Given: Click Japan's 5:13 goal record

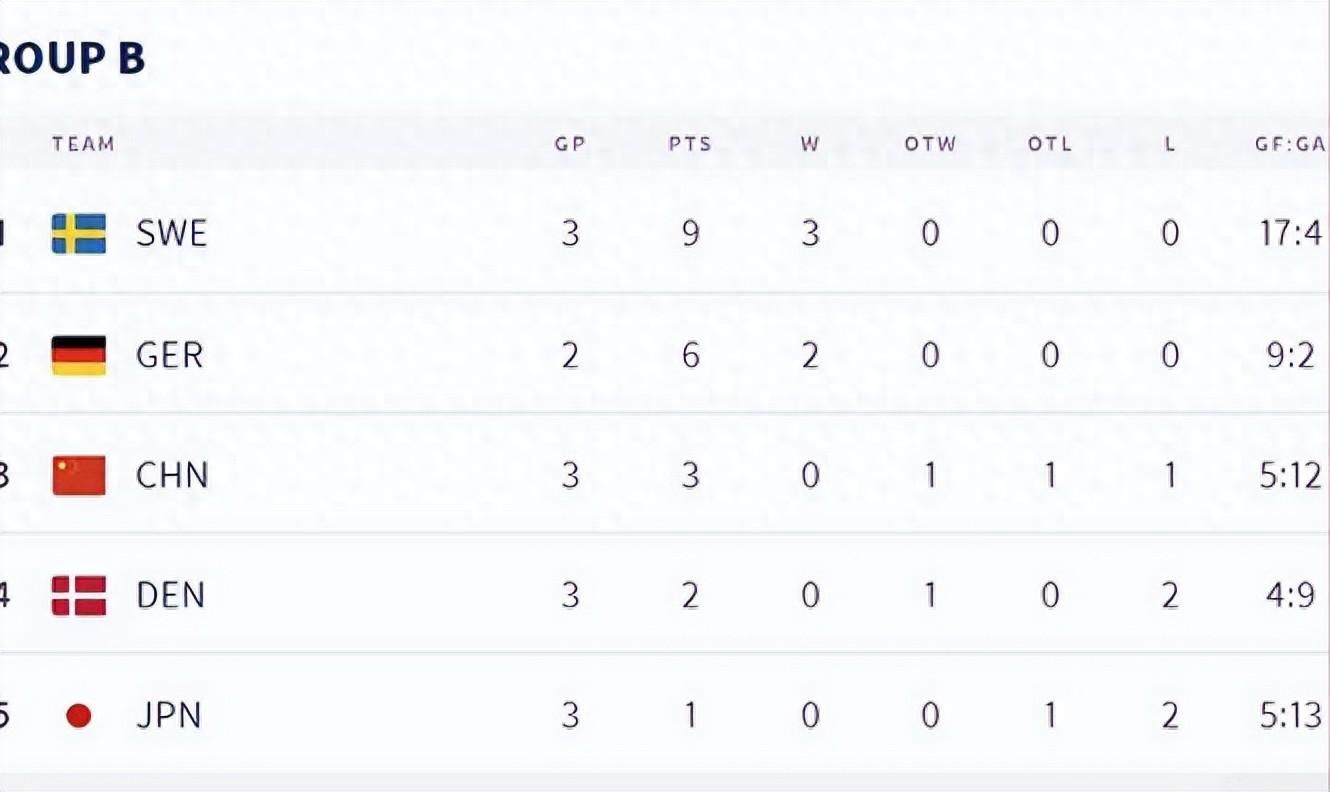Looking at the screenshot, I should click(x=1290, y=716).
